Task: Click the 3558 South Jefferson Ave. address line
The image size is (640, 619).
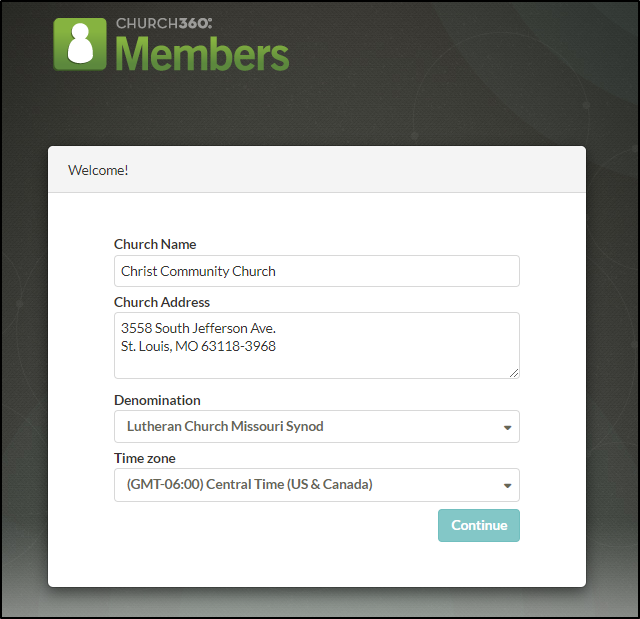Action: pos(198,328)
